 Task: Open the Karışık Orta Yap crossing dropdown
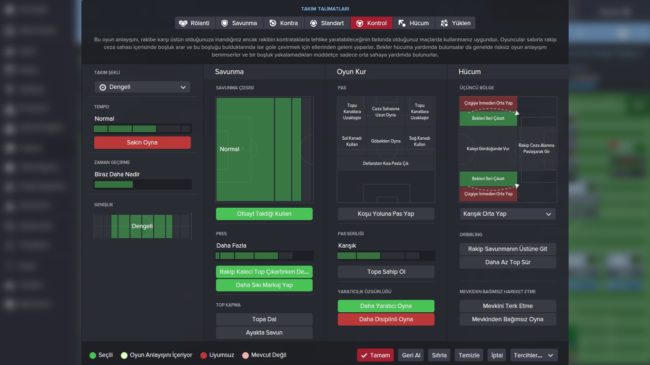[x=507, y=214]
